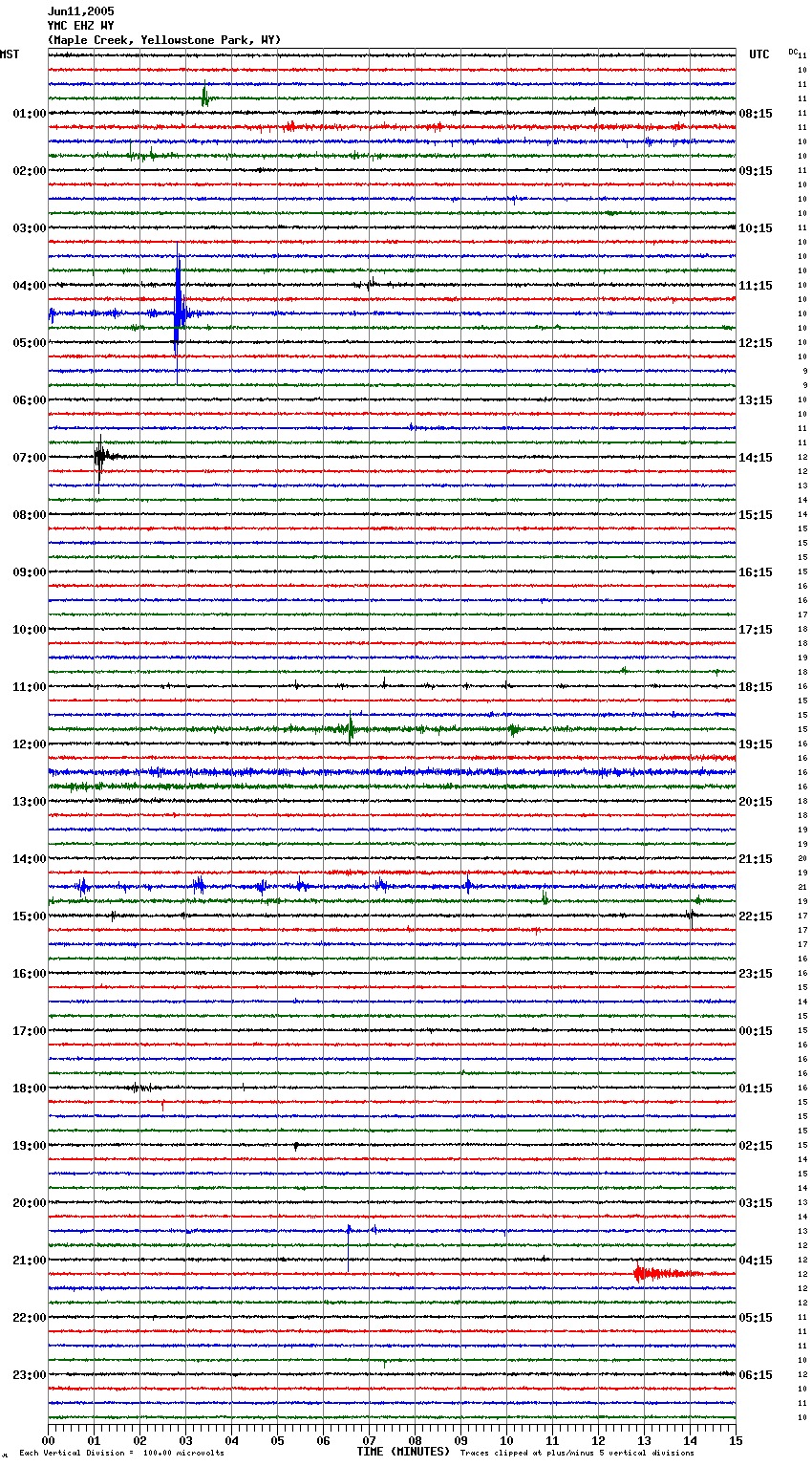Click the 00:15 UTC time label
The image size is (812, 1466).
tap(756, 1031)
